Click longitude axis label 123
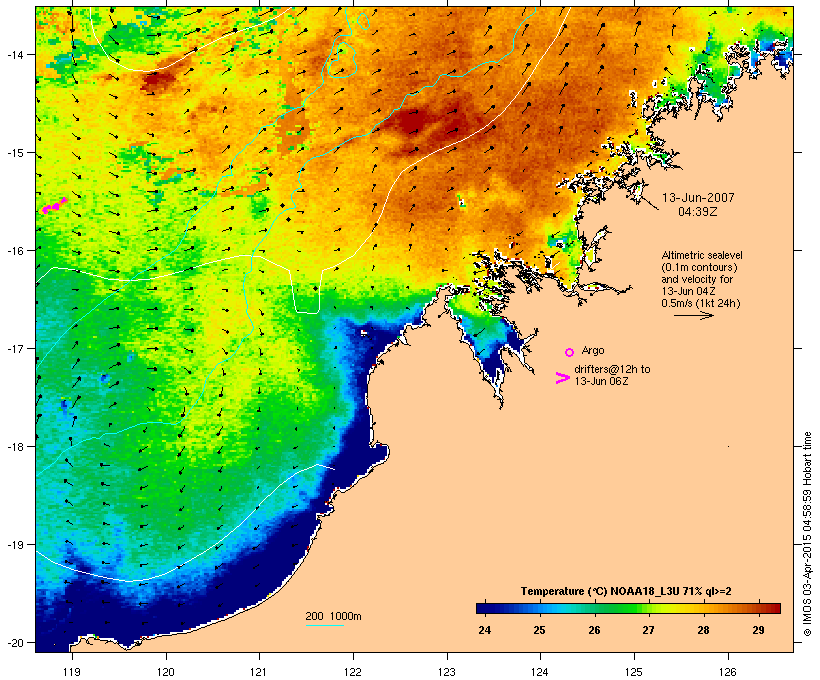Image resolution: width=820 pixels, height=680 pixels. [447, 672]
